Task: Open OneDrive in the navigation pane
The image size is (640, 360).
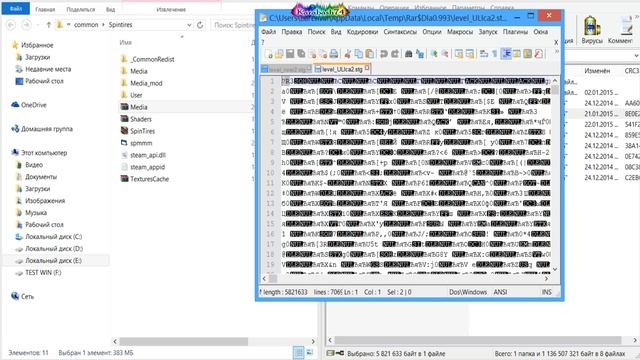Action: (29, 105)
